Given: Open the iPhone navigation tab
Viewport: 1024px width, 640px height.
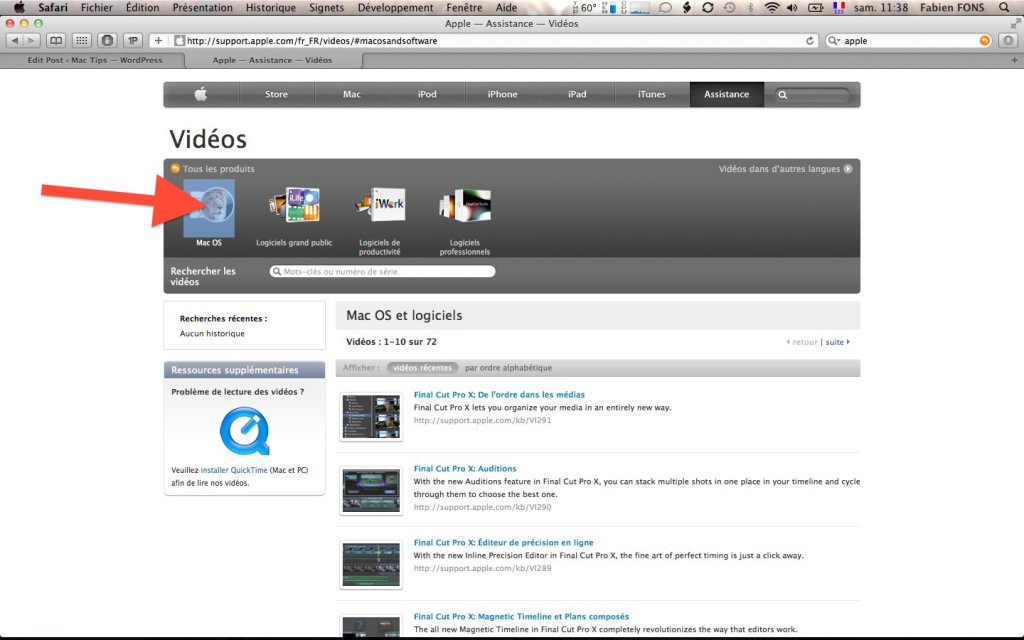Looking at the screenshot, I should pyautogui.click(x=502, y=94).
